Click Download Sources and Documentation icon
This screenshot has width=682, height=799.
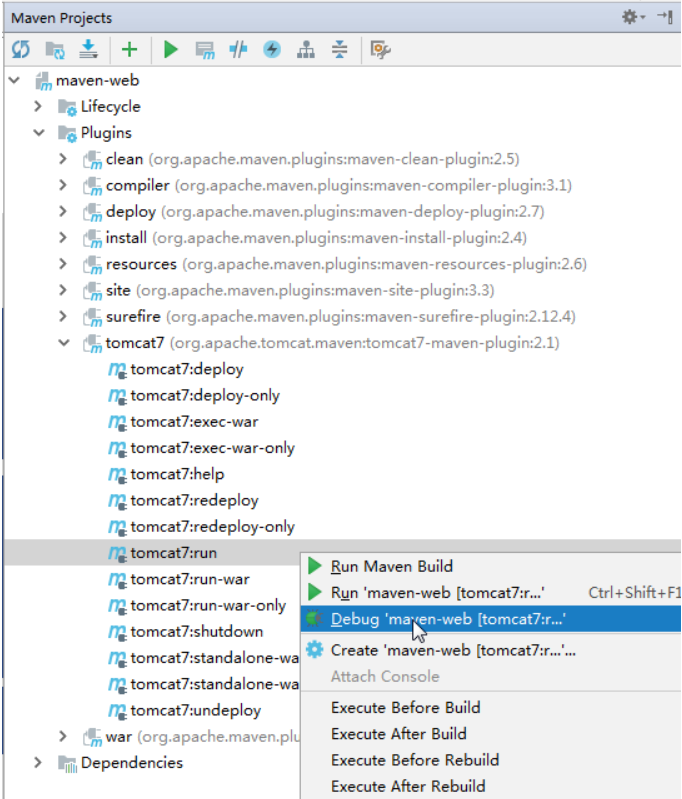click(x=89, y=49)
